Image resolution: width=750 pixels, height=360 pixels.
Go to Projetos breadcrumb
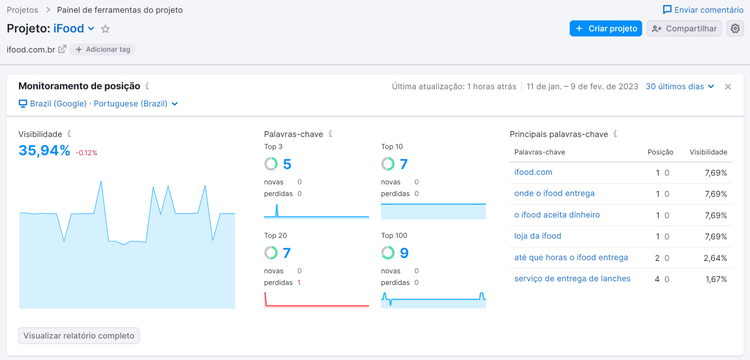pos(22,10)
